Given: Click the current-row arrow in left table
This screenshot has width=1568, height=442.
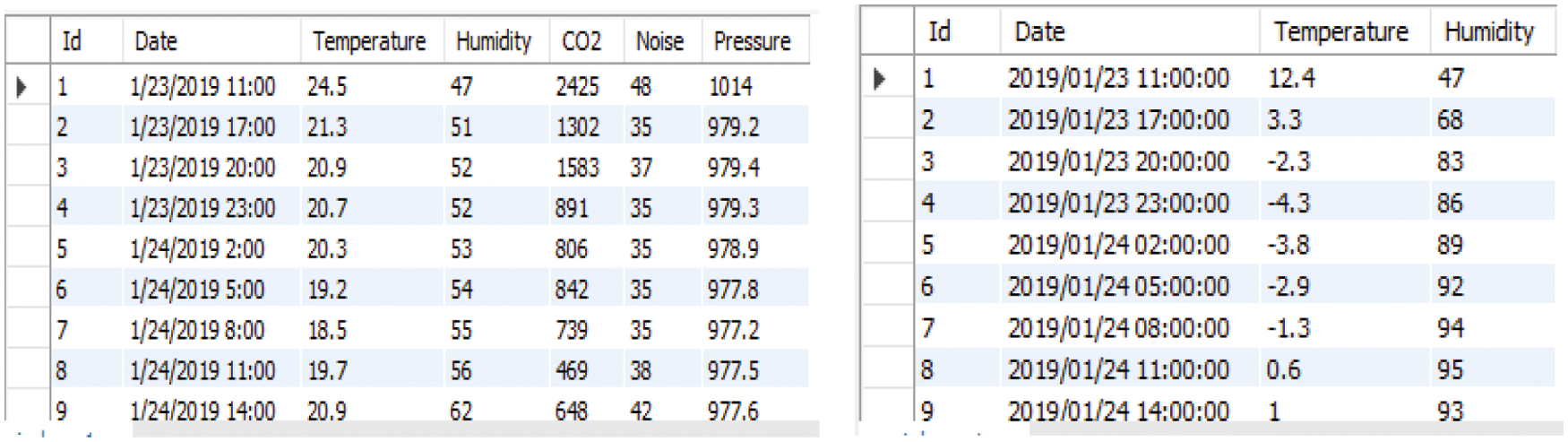Looking at the screenshot, I should coord(22,87).
